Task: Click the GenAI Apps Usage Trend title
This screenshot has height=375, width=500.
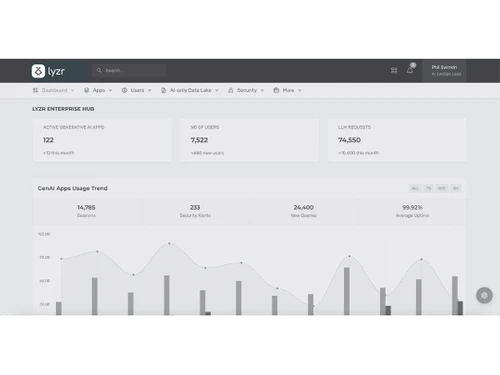Action: tap(72, 188)
